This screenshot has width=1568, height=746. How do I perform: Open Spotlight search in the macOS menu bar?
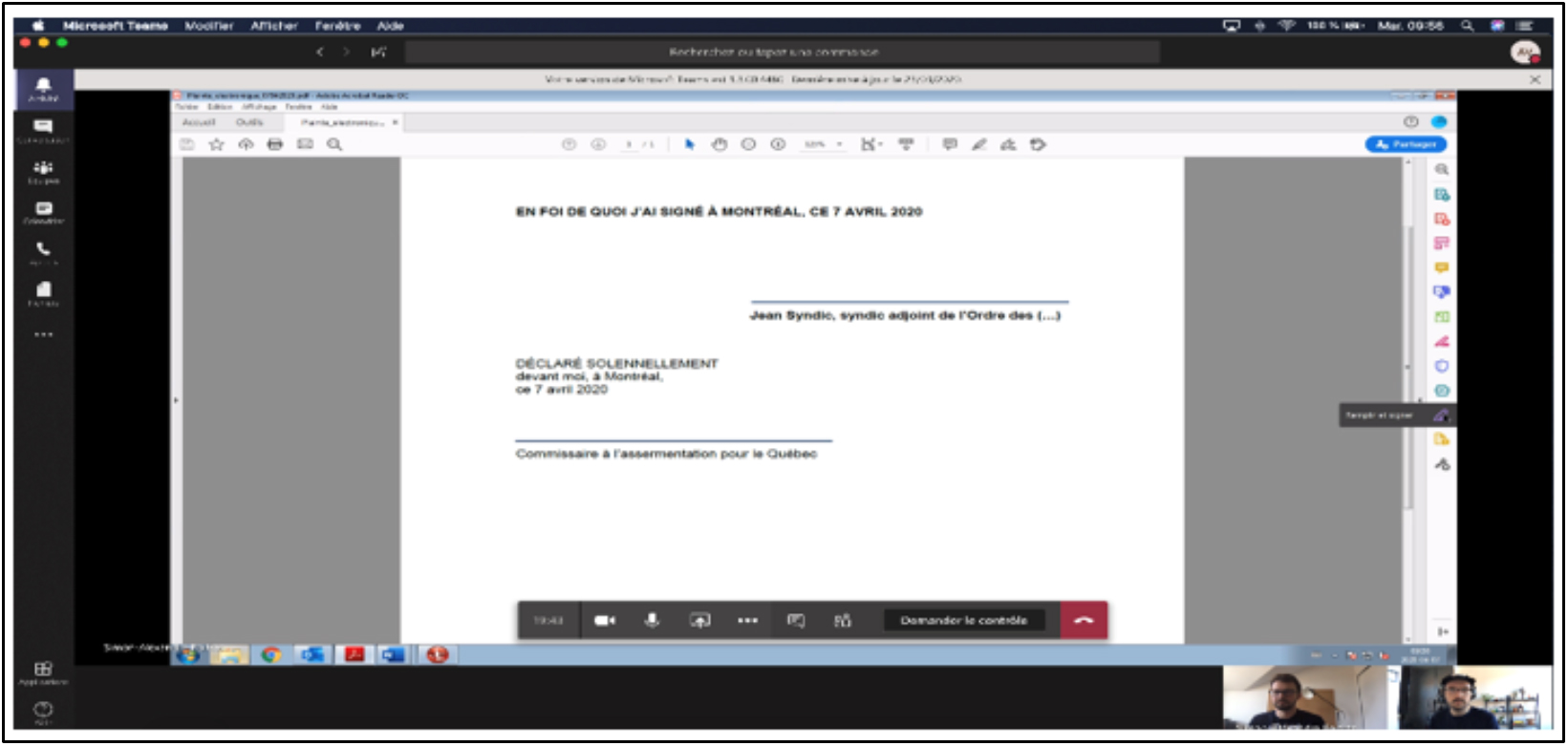tap(1467, 26)
